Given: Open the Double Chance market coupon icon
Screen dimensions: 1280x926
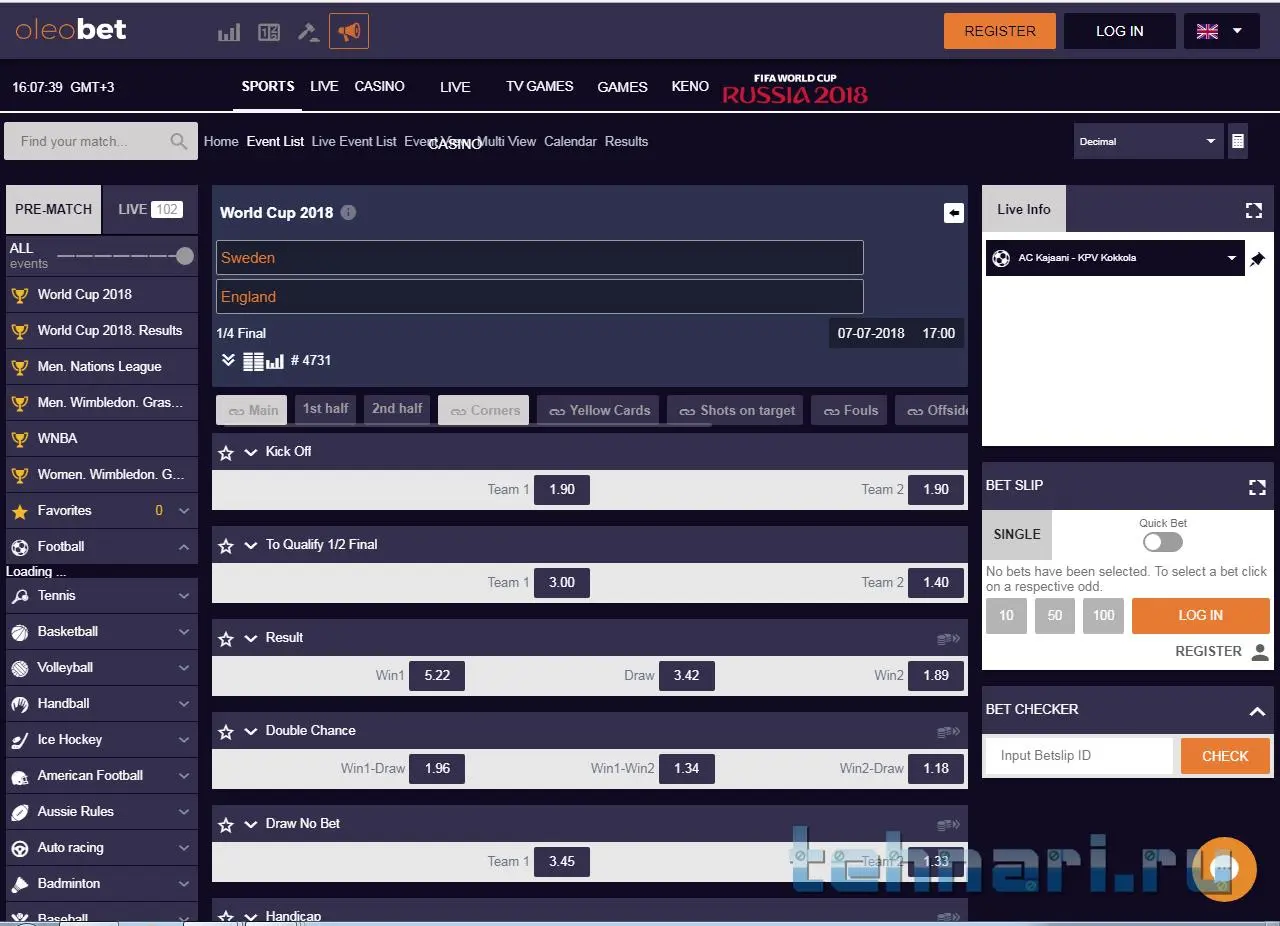Looking at the screenshot, I should (948, 732).
